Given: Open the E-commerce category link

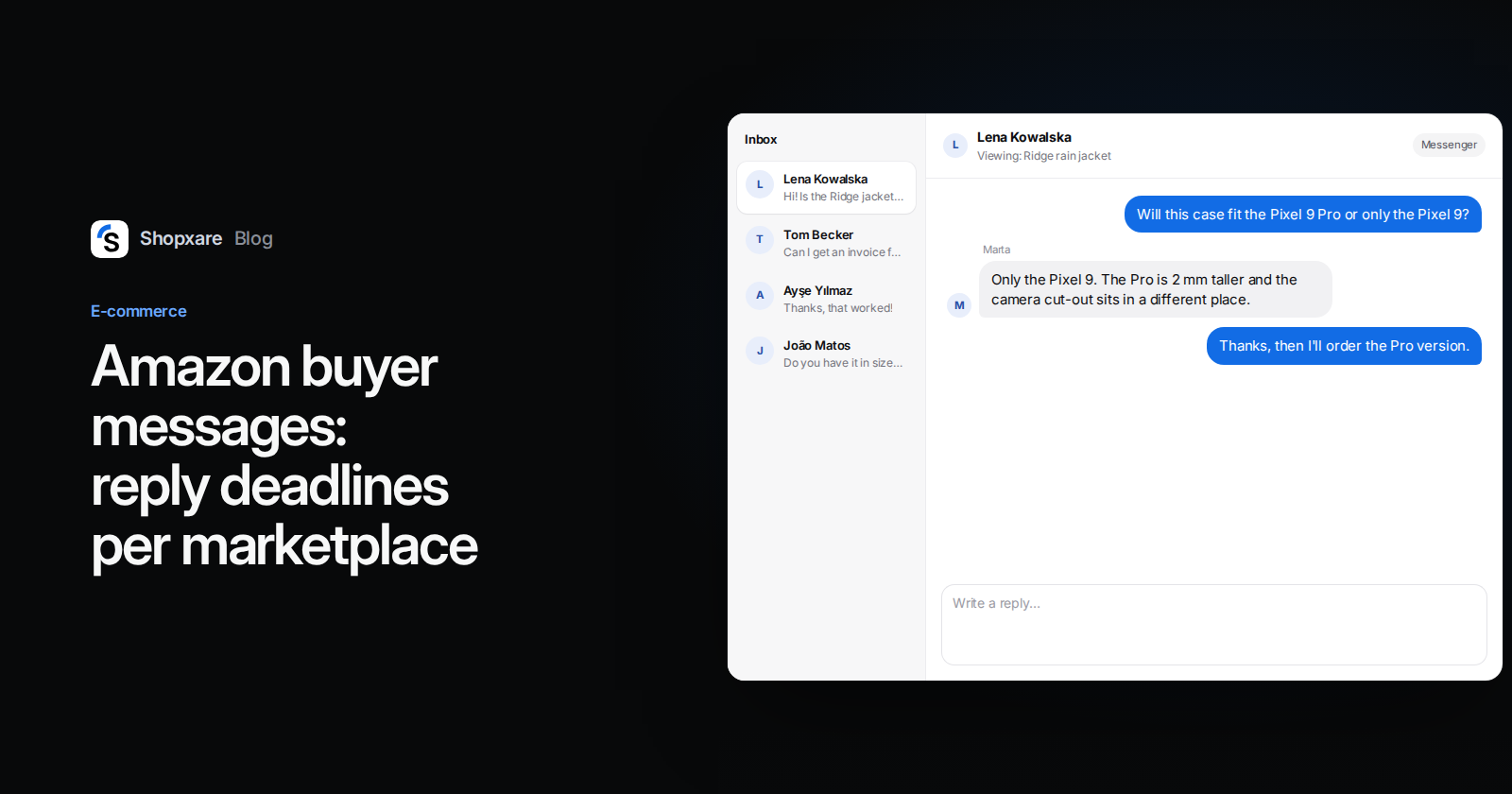Looking at the screenshot, I should click(138, 311).
